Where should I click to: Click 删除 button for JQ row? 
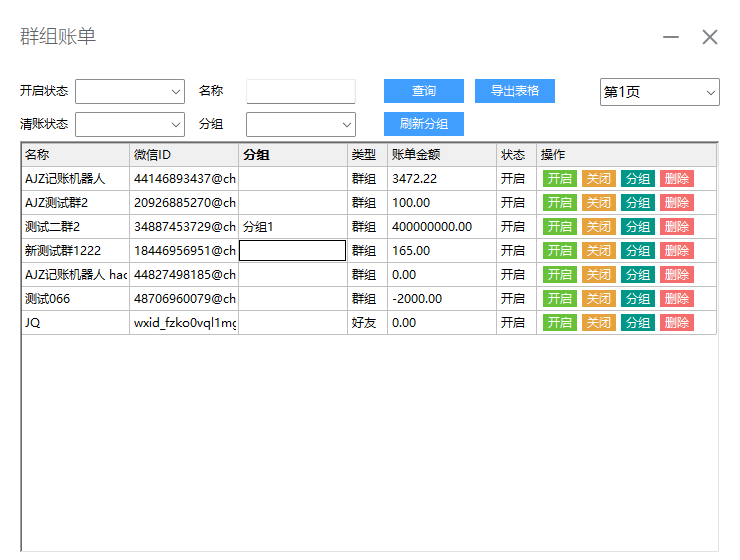676,323
